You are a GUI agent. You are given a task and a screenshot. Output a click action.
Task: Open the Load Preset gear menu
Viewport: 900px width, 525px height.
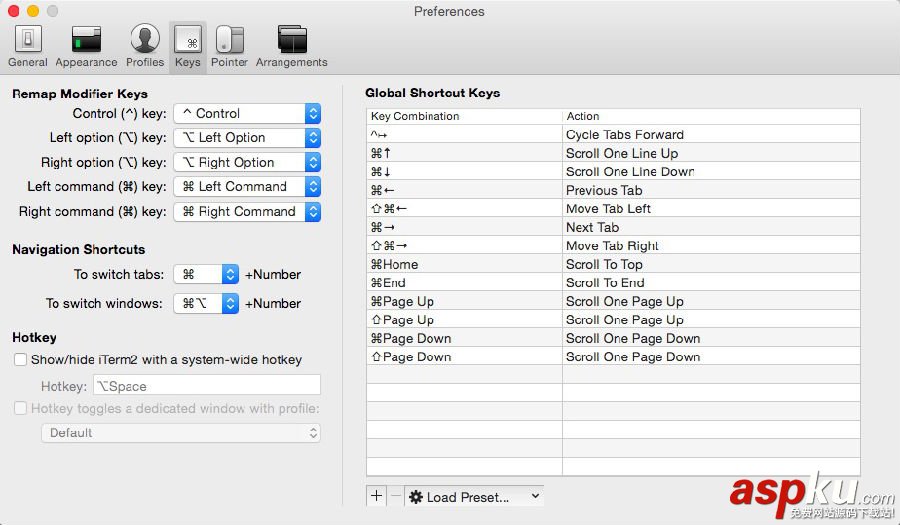click(474, 496)
